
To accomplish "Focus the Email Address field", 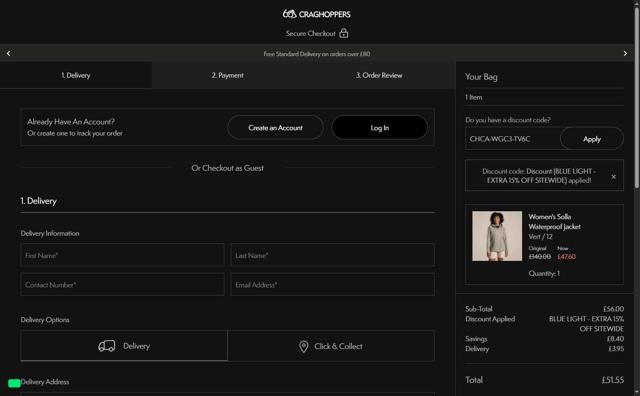I will [x=333, y=285].
